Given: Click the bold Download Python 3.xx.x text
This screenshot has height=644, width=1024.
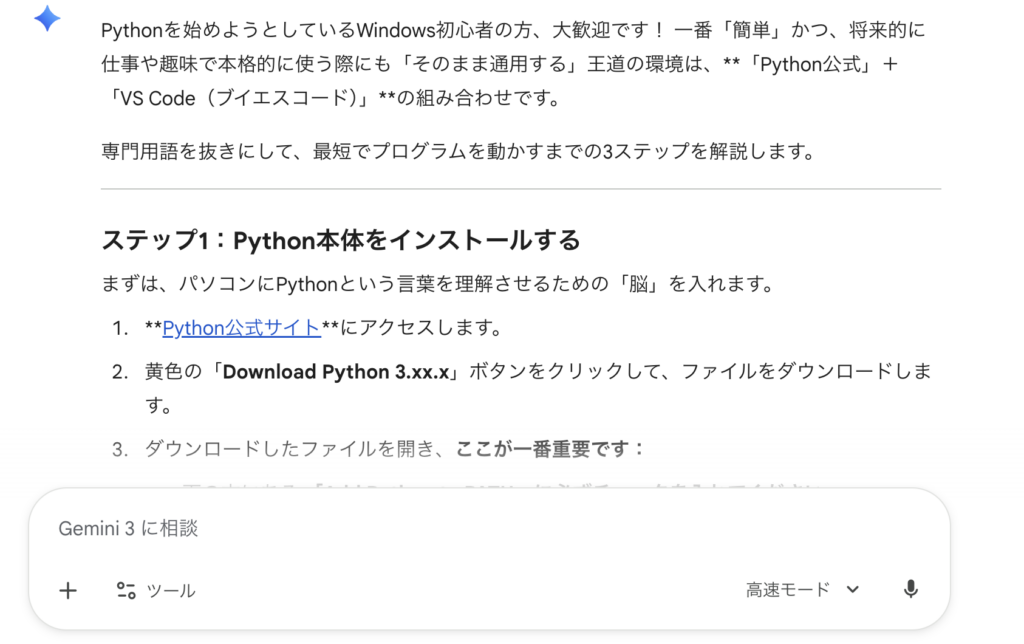Looking at the screenshot, I should 336,372.
